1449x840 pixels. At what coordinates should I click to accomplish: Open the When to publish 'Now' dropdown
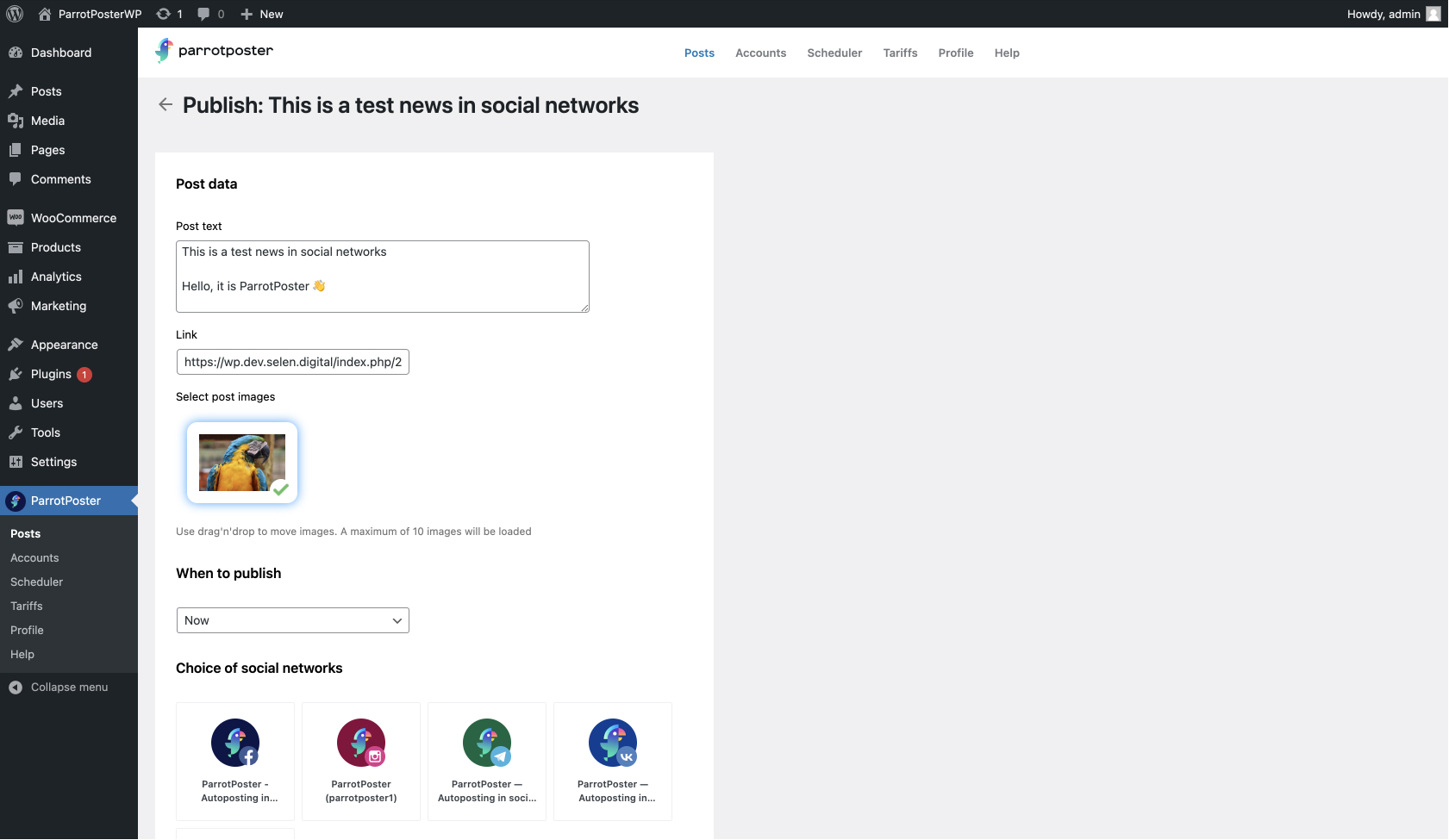coord(293,620)
